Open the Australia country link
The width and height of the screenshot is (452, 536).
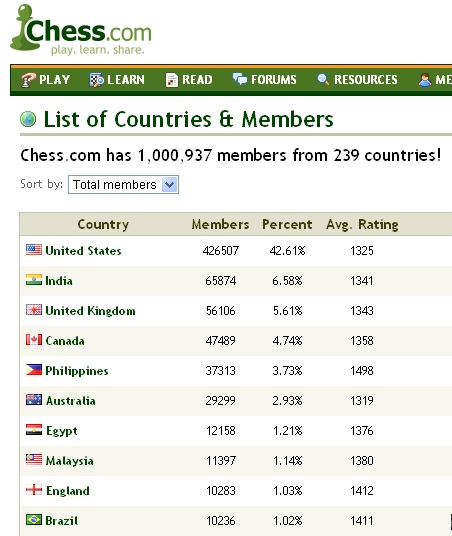(x=71, y=400)
